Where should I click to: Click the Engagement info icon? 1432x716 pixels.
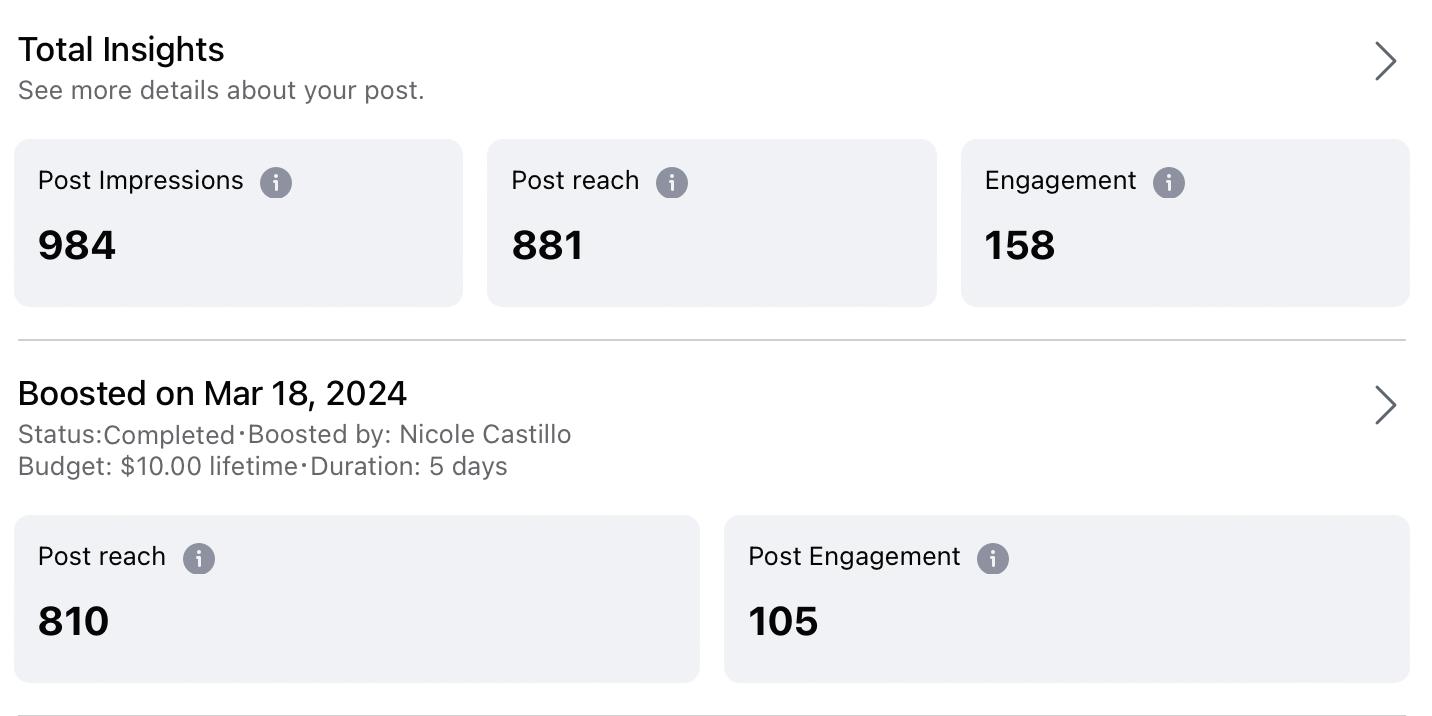click(1168, 183)
